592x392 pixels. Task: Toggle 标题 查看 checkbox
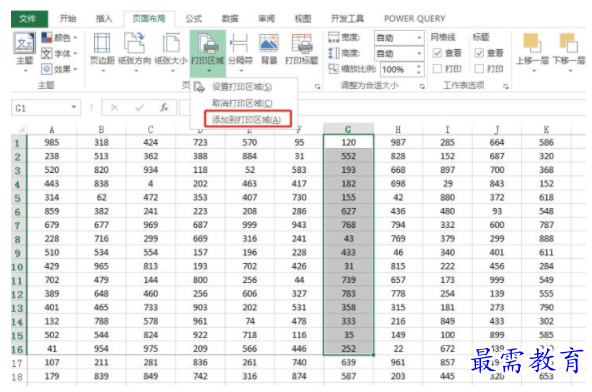pyautogui.click(x=479, y=53)
